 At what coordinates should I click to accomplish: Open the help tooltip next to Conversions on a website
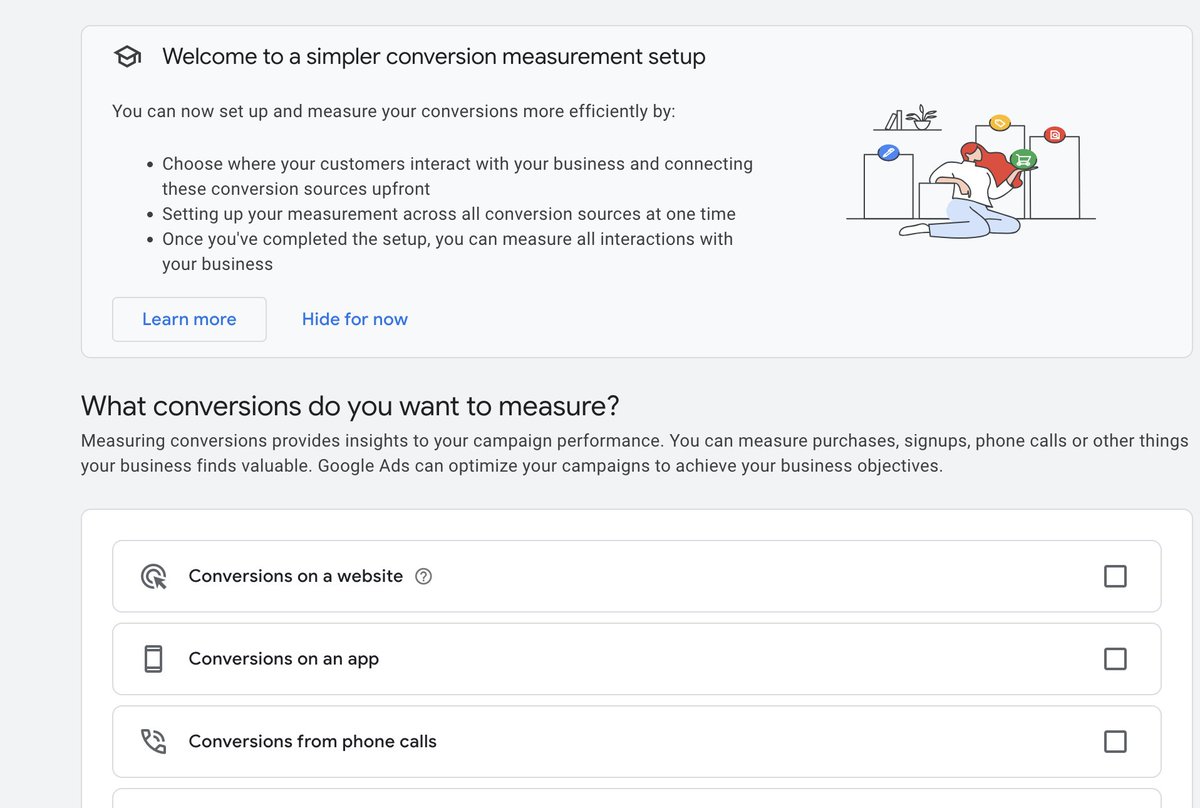[x=423, y=576]
